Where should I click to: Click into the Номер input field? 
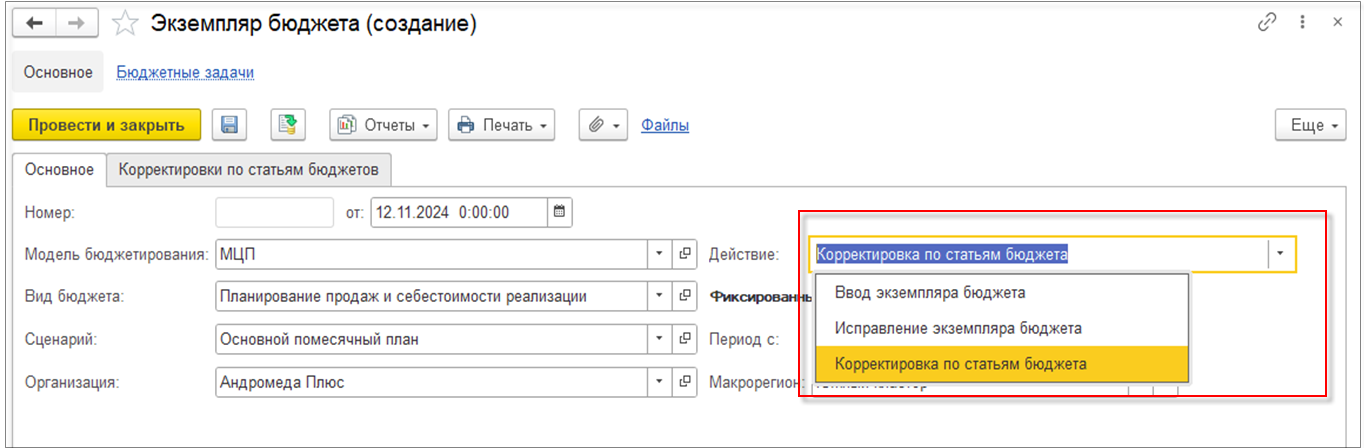point(274,212)
